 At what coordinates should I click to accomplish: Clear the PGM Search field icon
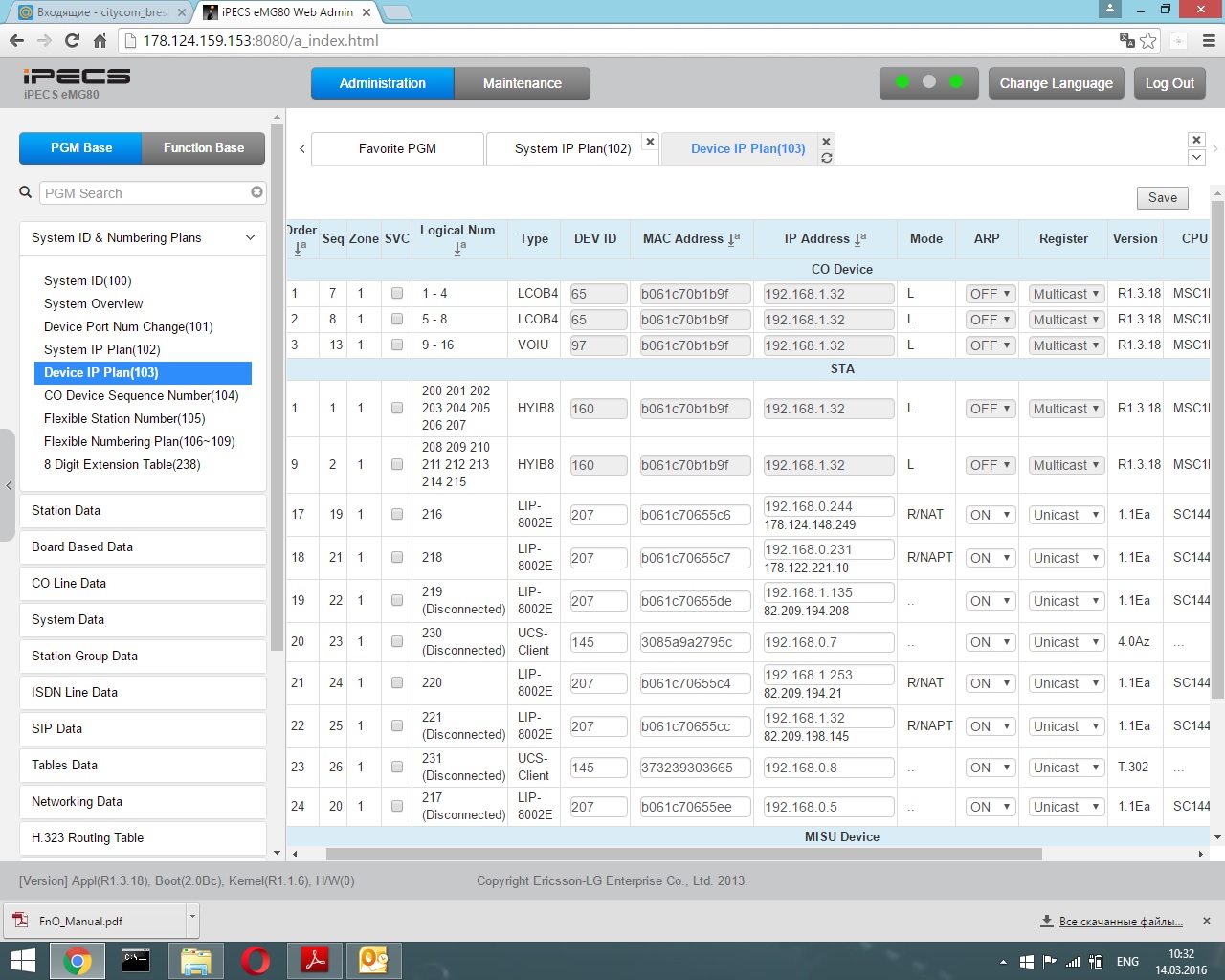(256, 192)
